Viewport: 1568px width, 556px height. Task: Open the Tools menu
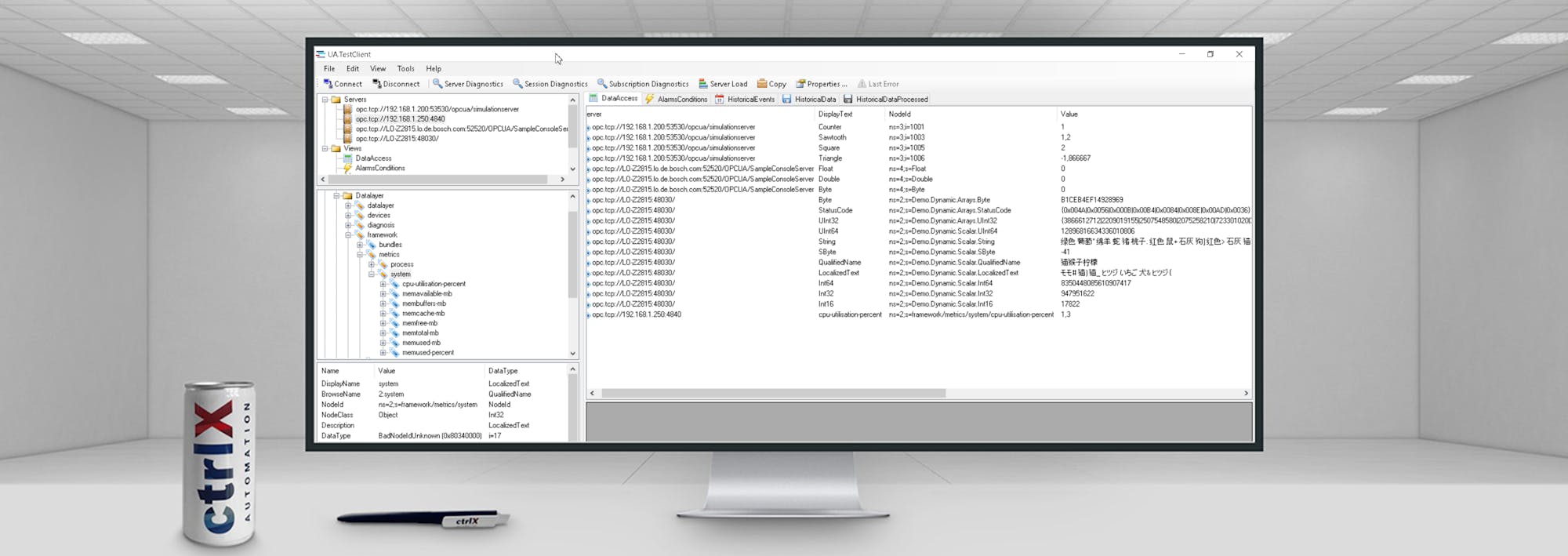[x=405, y=69]
